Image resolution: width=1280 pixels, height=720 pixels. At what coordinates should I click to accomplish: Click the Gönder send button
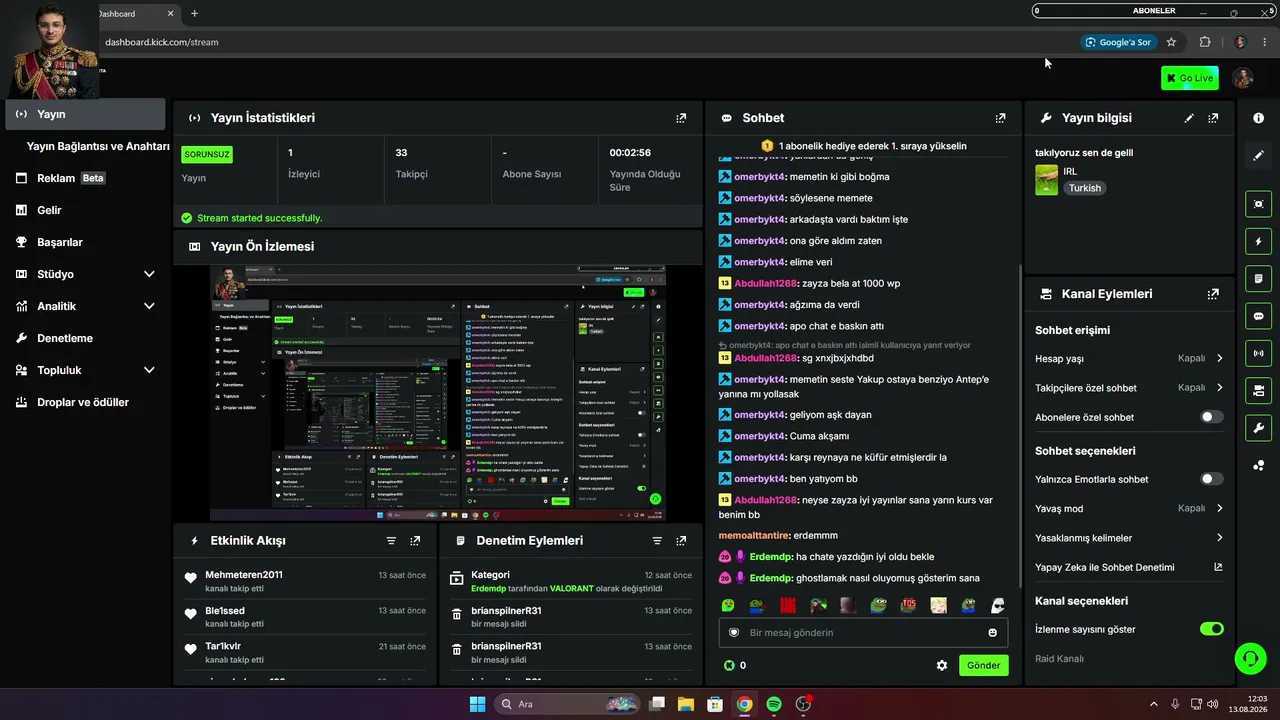[983, 665]
